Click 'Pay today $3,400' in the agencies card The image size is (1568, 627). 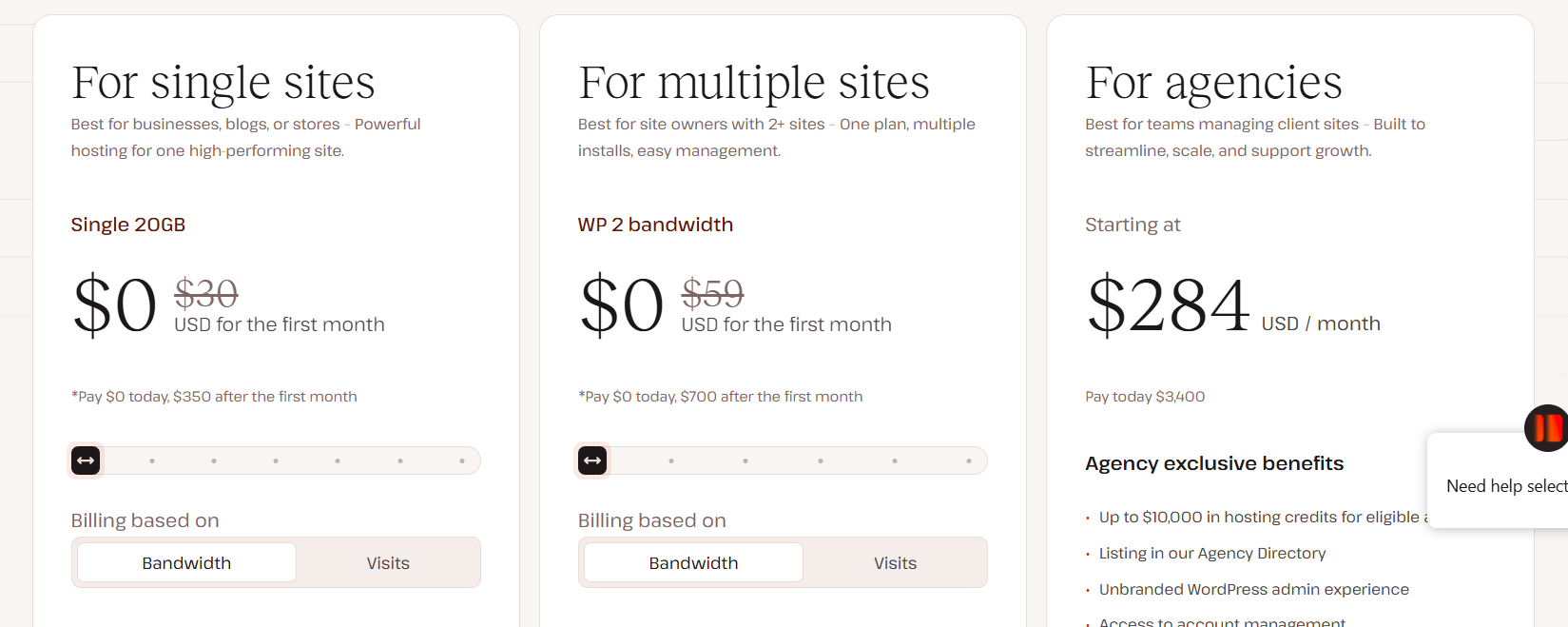click(x=1145, y=396)
